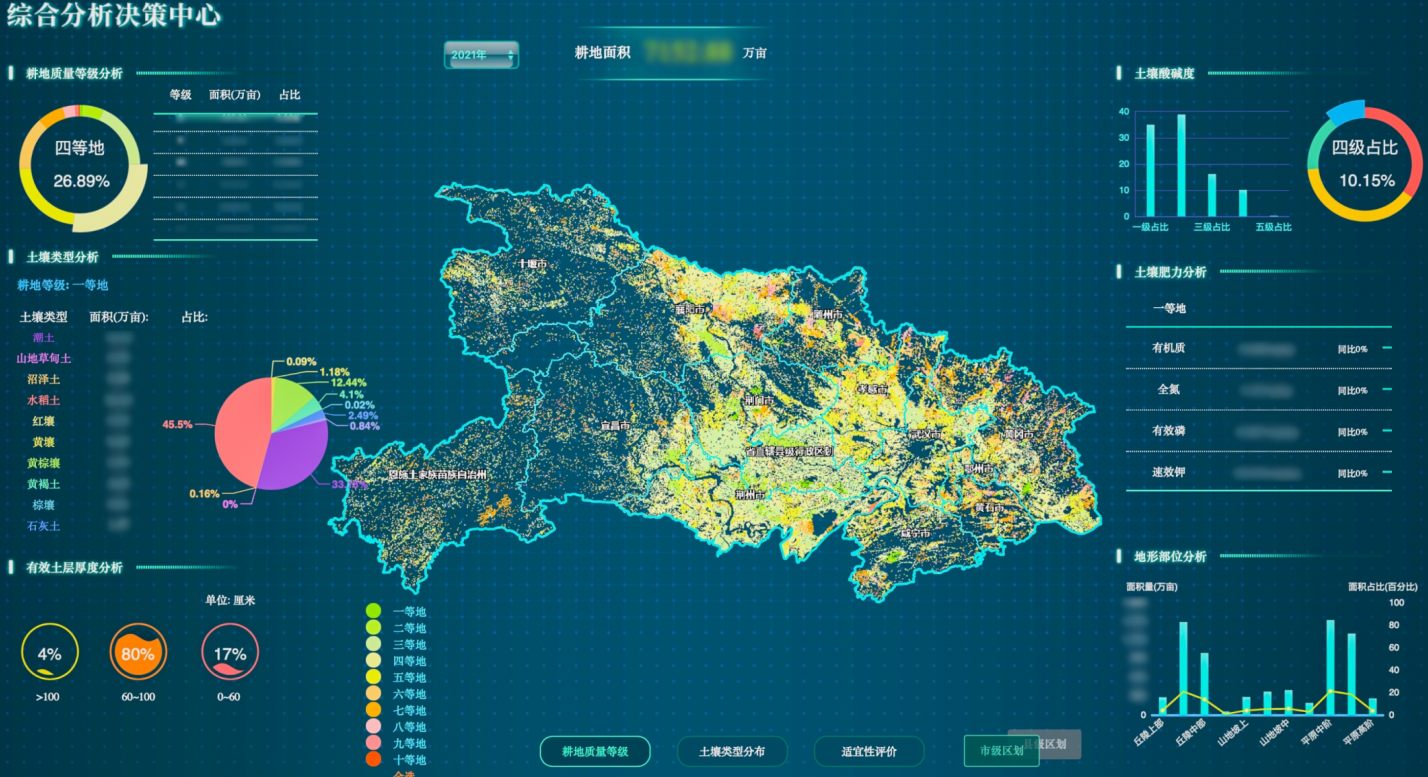Click the >100 soil thickness gauge icon

coord(50,652)
